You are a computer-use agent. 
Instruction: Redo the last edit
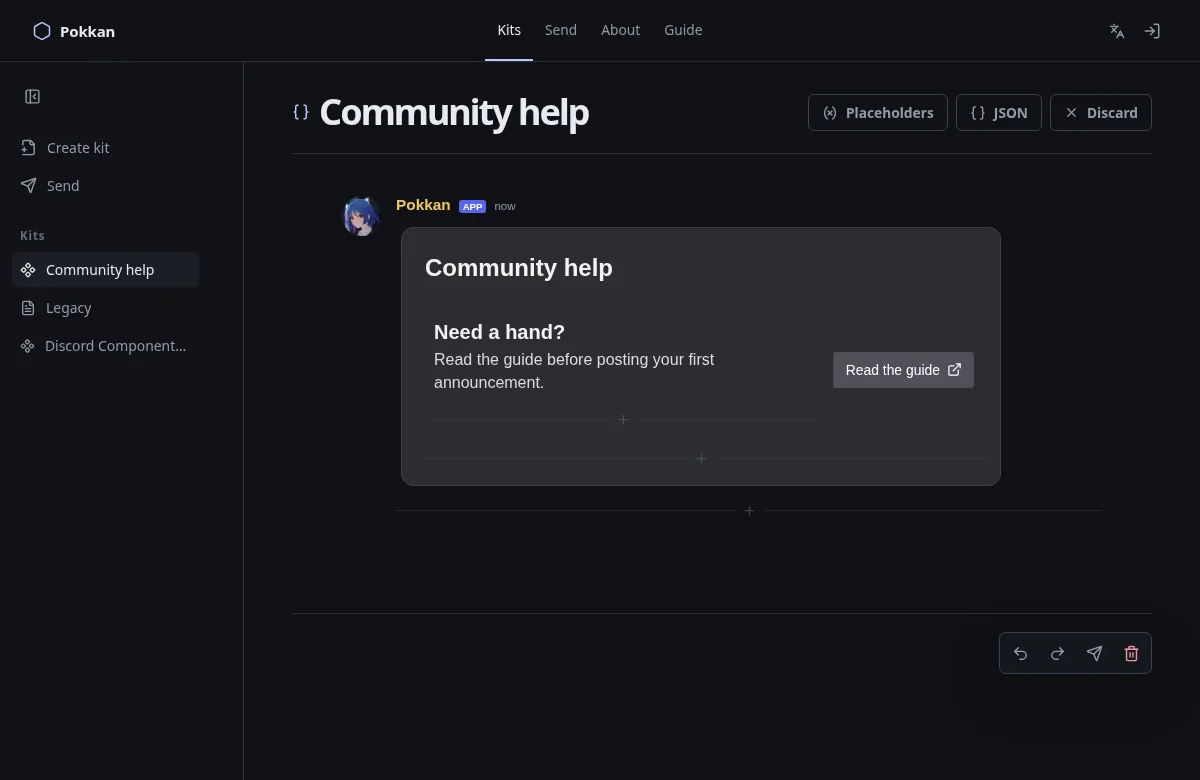tap(1057, 653)
